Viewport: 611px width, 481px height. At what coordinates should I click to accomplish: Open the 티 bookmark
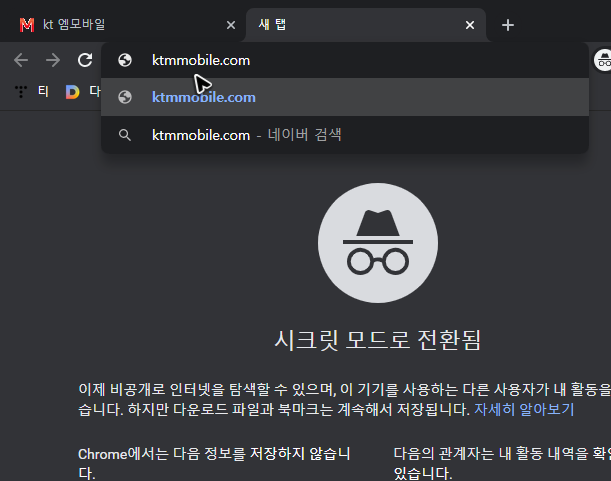(x=32, y=92)
